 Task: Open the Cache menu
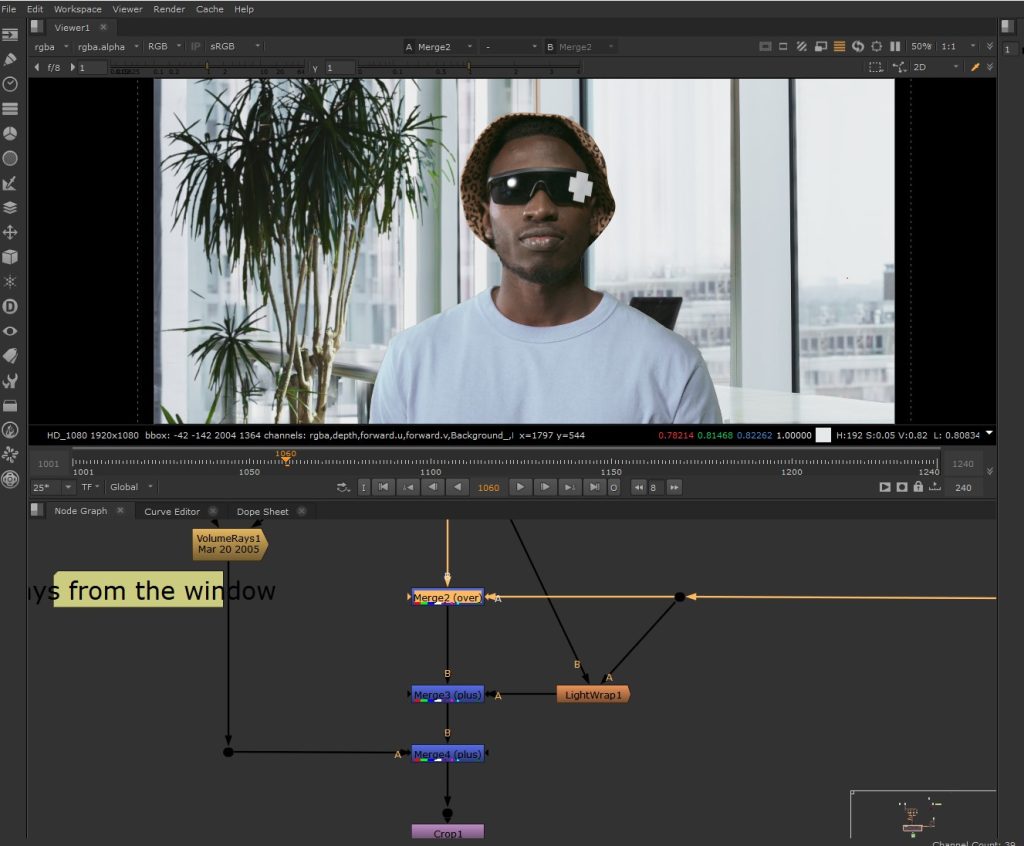coord(210,9)
